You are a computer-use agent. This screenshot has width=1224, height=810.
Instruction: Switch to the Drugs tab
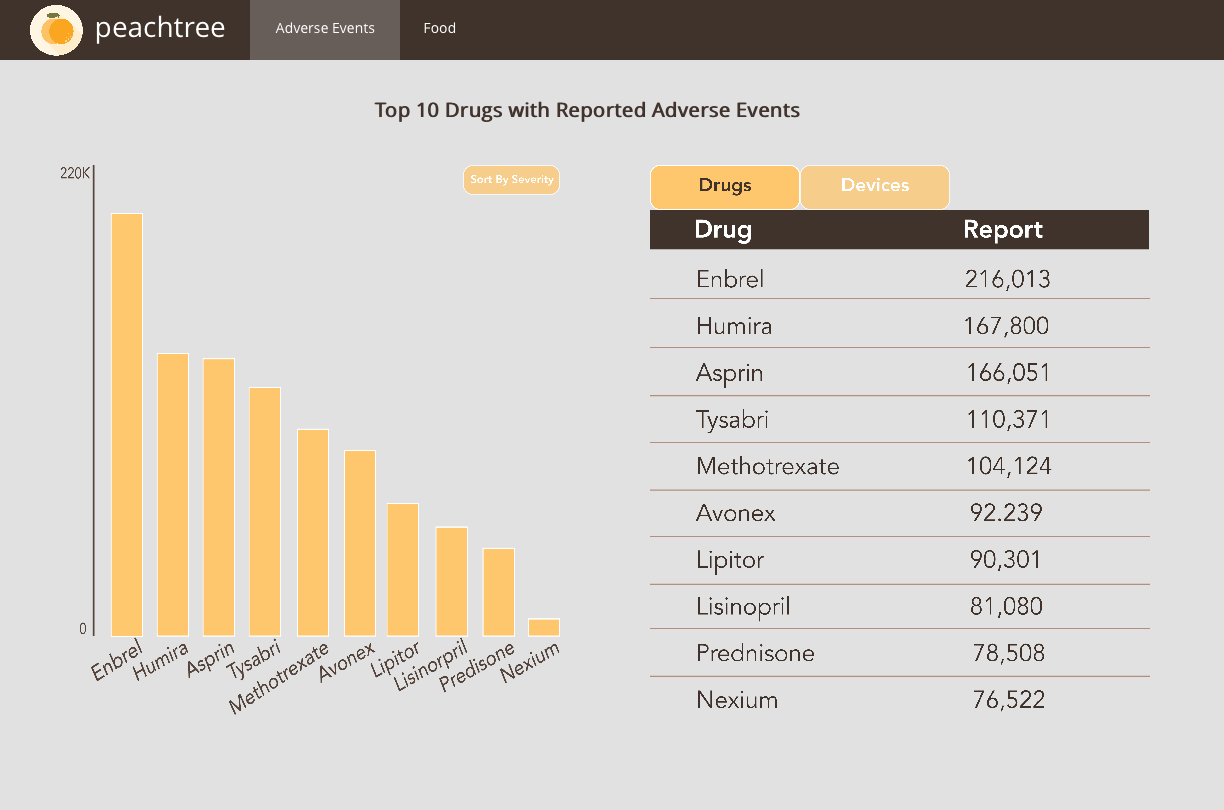725,186
